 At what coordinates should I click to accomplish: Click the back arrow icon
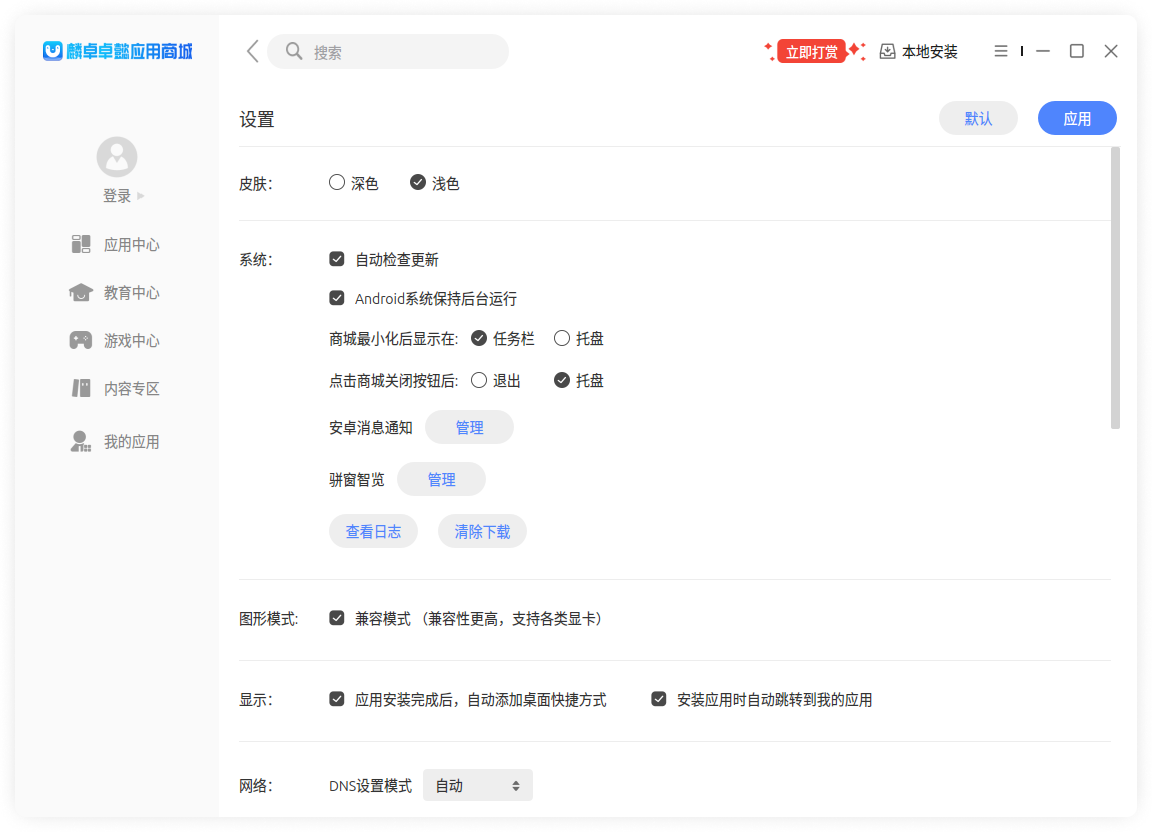253,51
